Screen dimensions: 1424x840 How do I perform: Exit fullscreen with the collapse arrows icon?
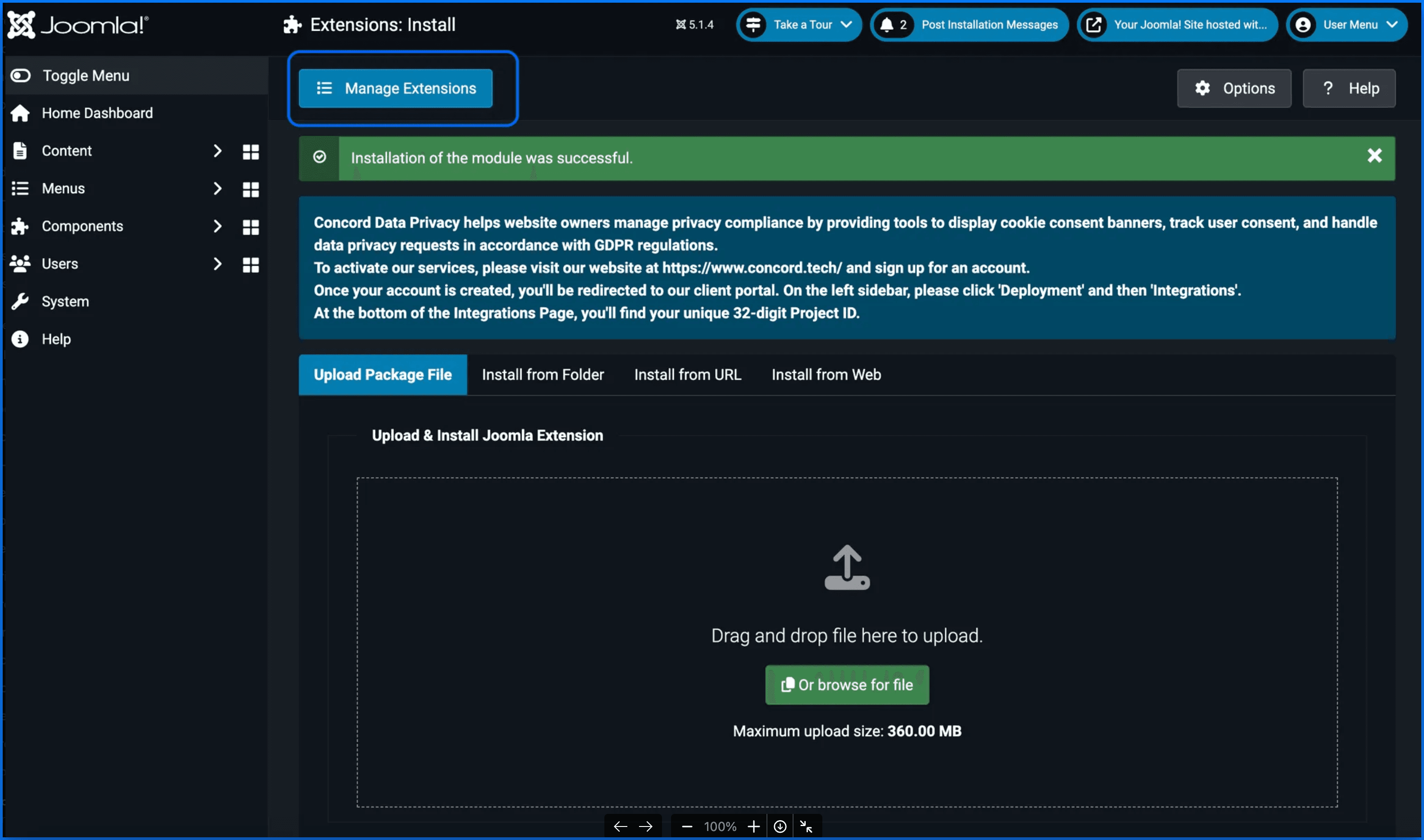coord(806,826)
